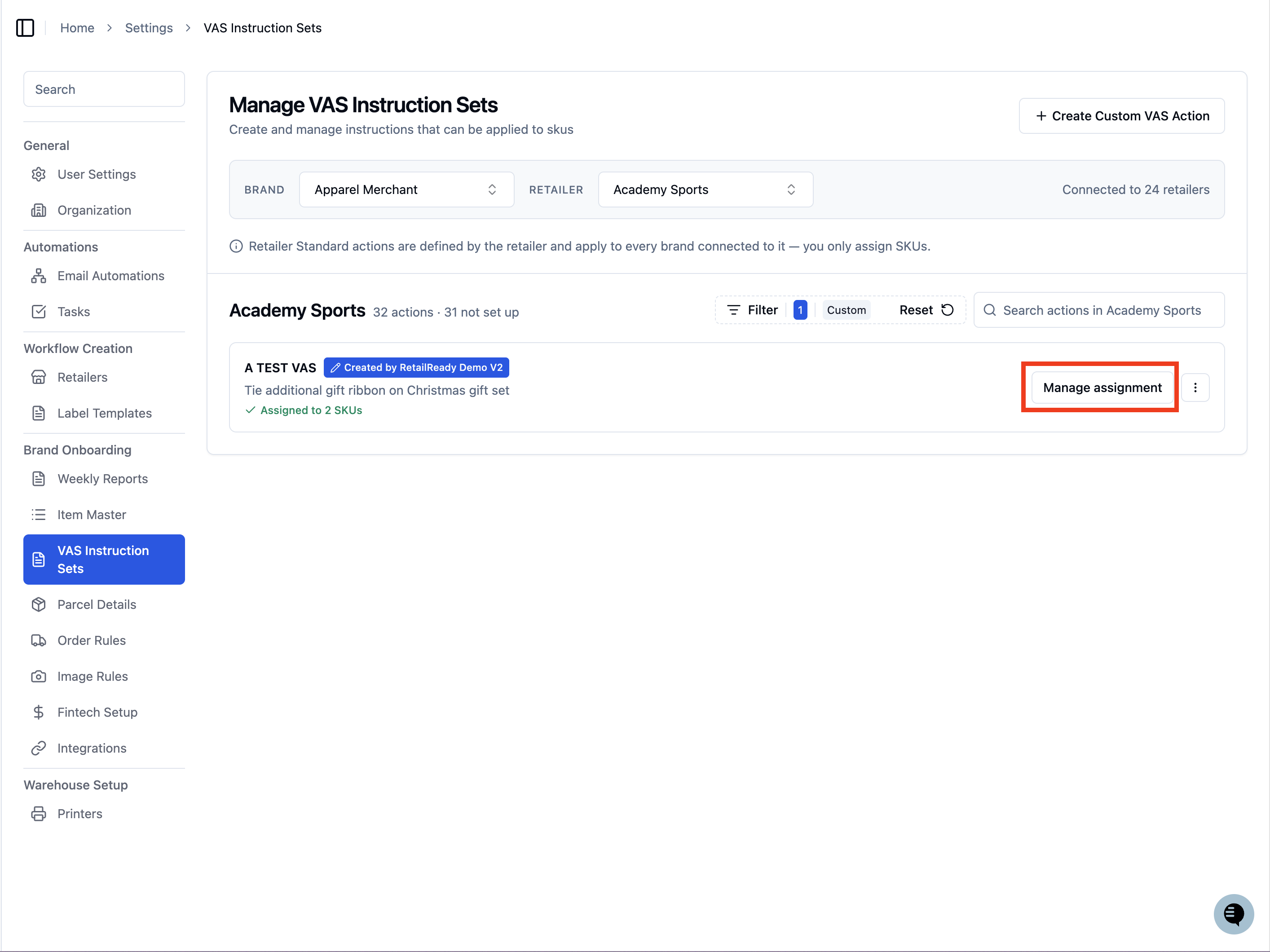The width and height of the screenshot is (1270, 952).
Task: Select VAS Instruction Sets sidebar item
Action: pos(104,559)
